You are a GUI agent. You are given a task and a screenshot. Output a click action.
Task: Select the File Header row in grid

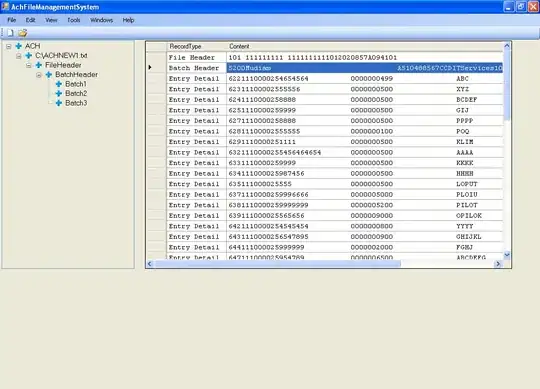(324, 57)
